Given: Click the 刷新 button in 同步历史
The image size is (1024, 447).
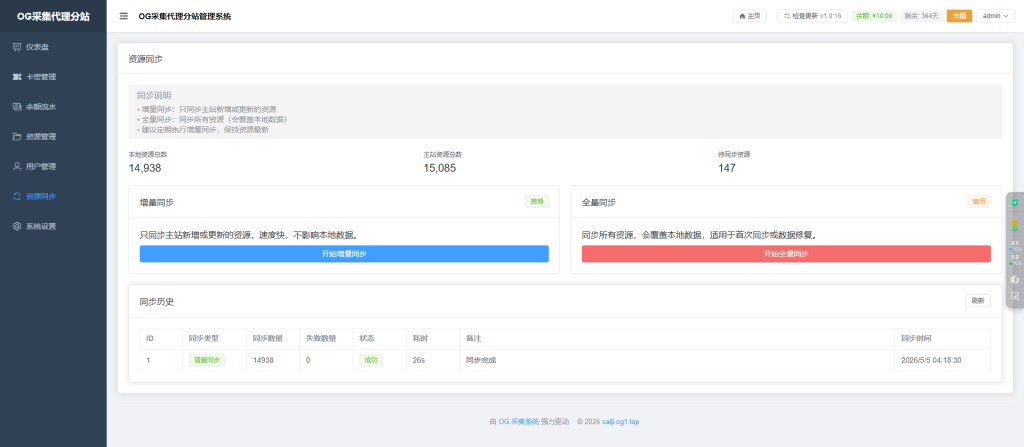Looking at the screenshot, I should point(978,301).
